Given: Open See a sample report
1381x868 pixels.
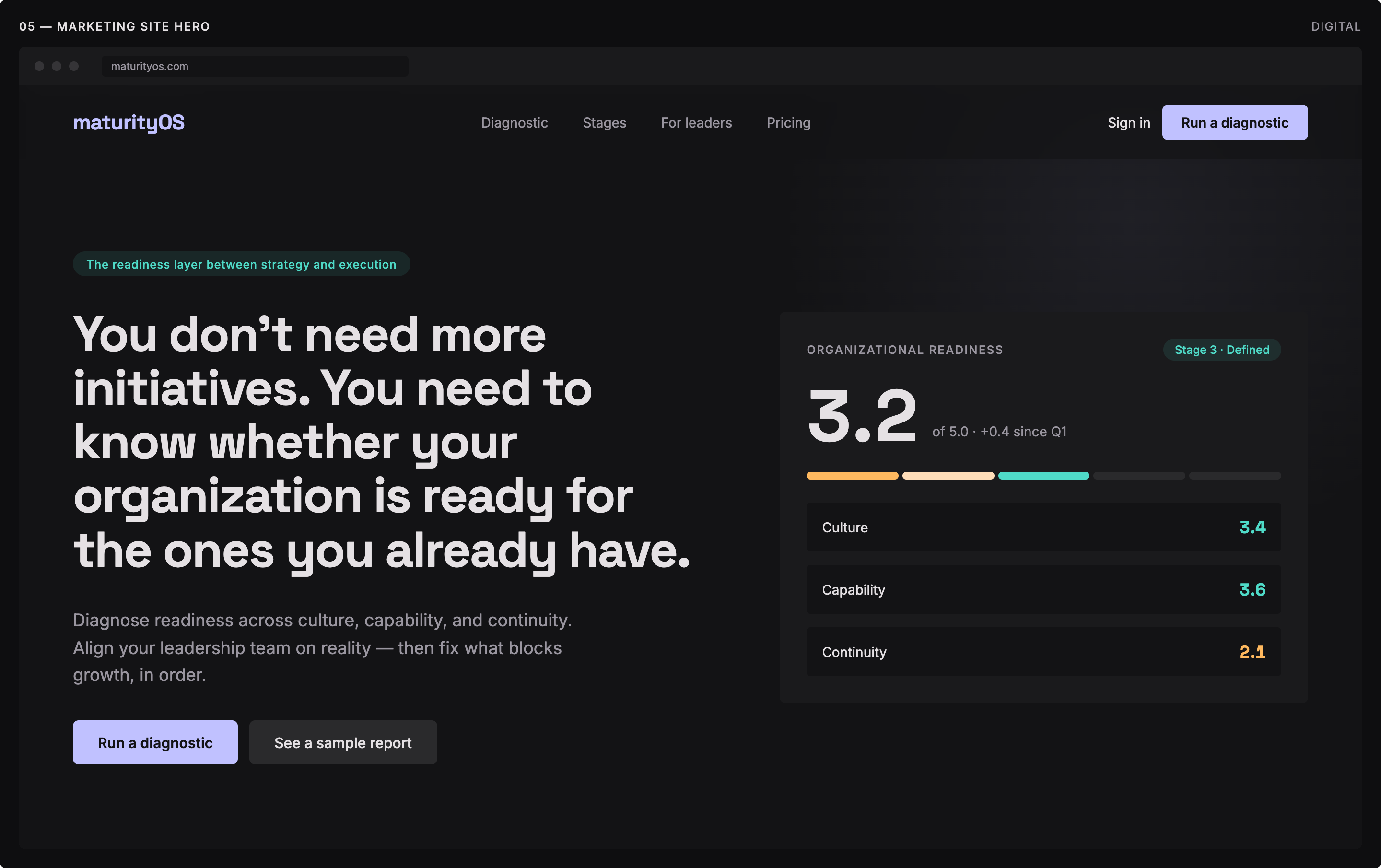Looking at the screenshot, I should (343, 742).
